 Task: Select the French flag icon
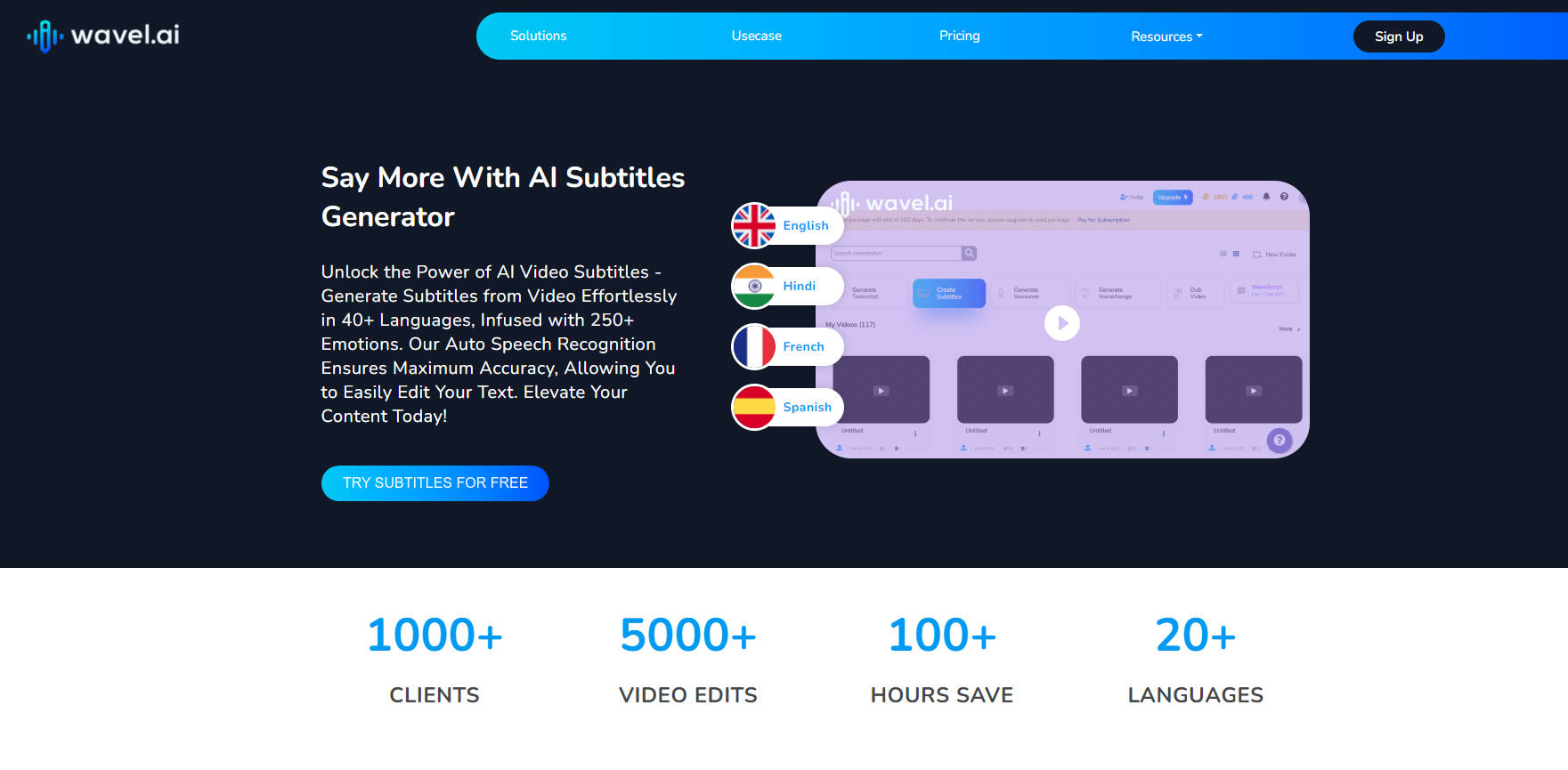click(754, 346)
